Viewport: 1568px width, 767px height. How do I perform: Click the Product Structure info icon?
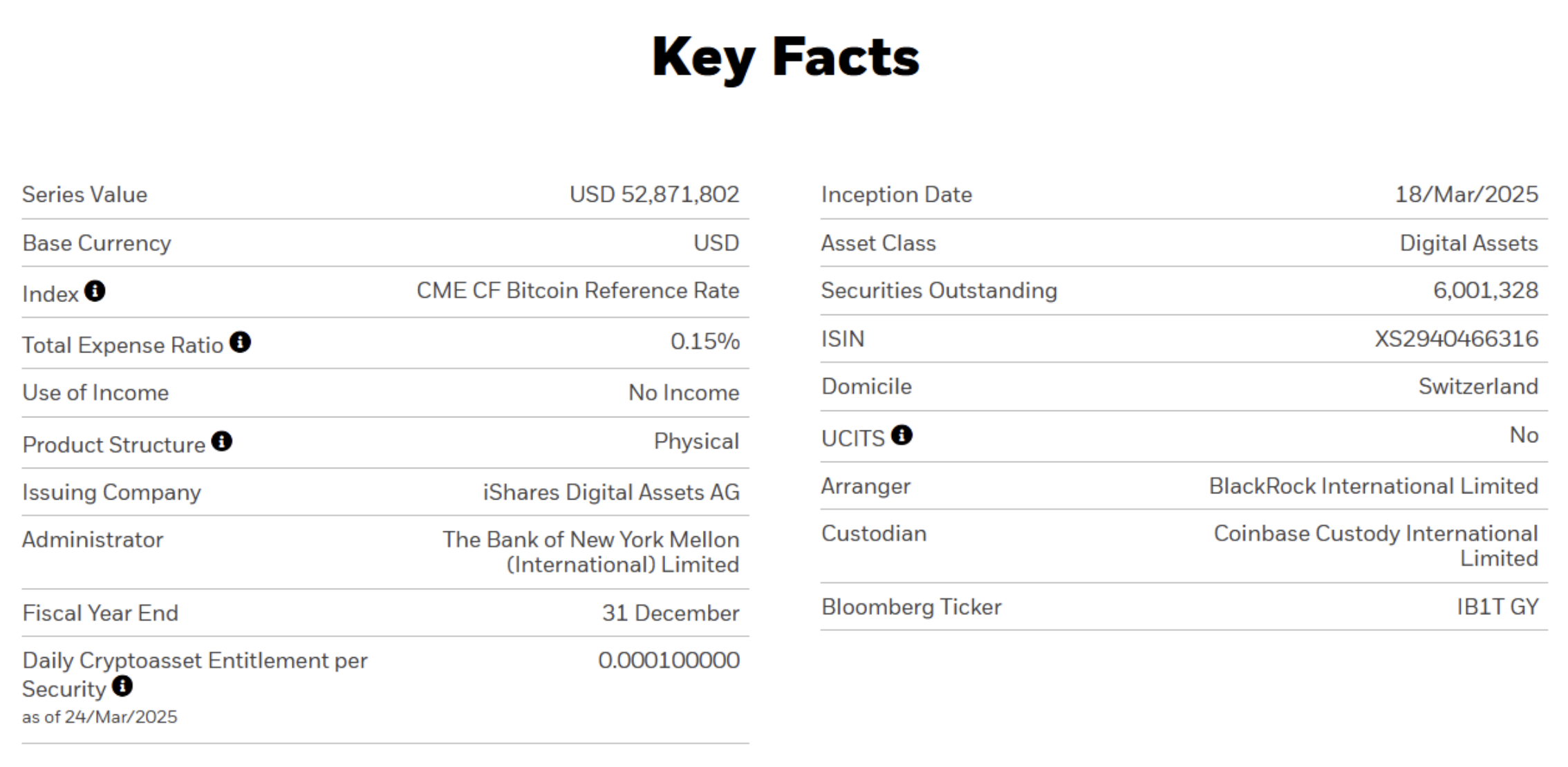coord(221,442)
